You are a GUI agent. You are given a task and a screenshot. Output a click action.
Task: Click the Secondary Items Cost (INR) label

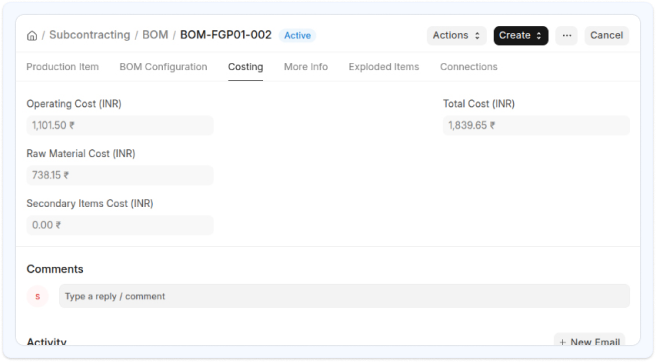90,203
